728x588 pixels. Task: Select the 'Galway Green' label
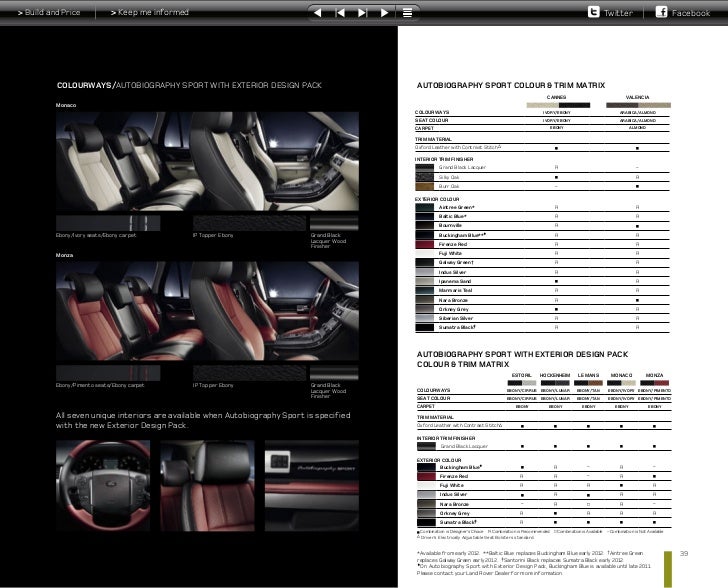[456, 263]
